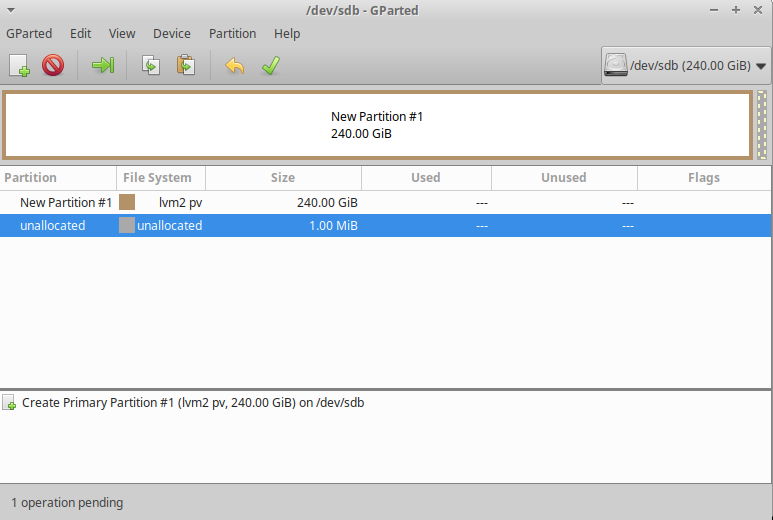This screenshot has width=773, height=520.
Task: Click the Copy partition toolbar icon
Action: (151, 65)
